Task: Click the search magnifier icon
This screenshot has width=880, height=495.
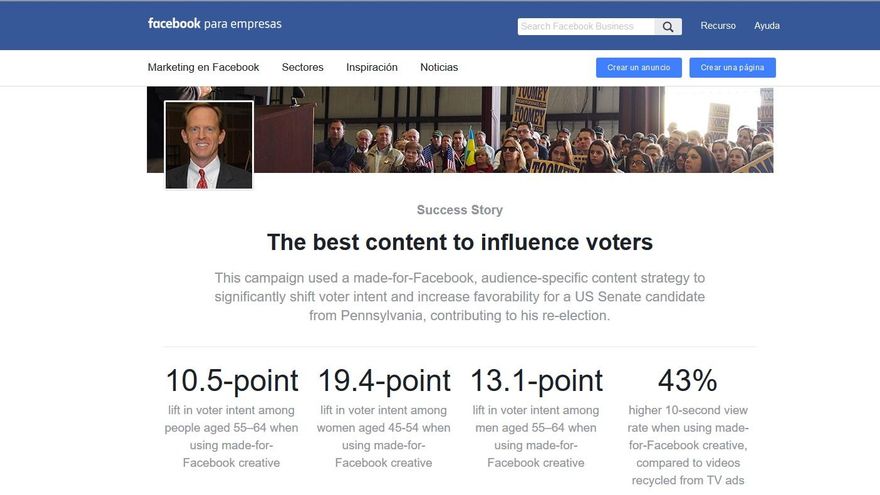Action: (x=668, y=27)
